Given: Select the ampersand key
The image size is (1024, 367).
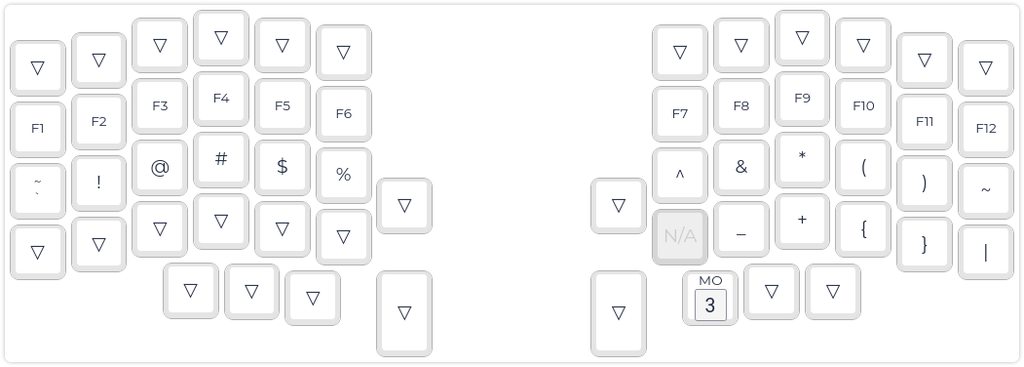Looking at the screenshot, I should [741, 167].
